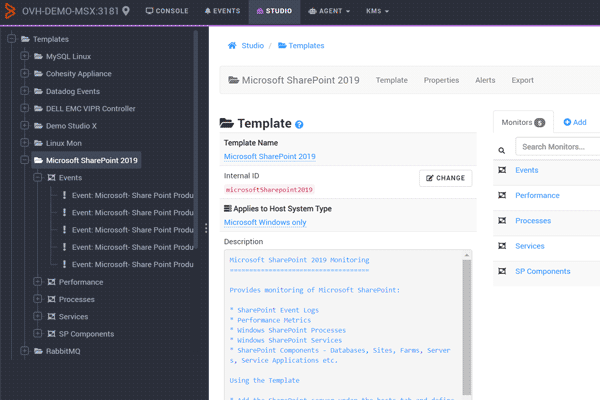The height and width of the screenshot is (400, 600).
Task: Click Add monitor button
Action: click(575, 122)
